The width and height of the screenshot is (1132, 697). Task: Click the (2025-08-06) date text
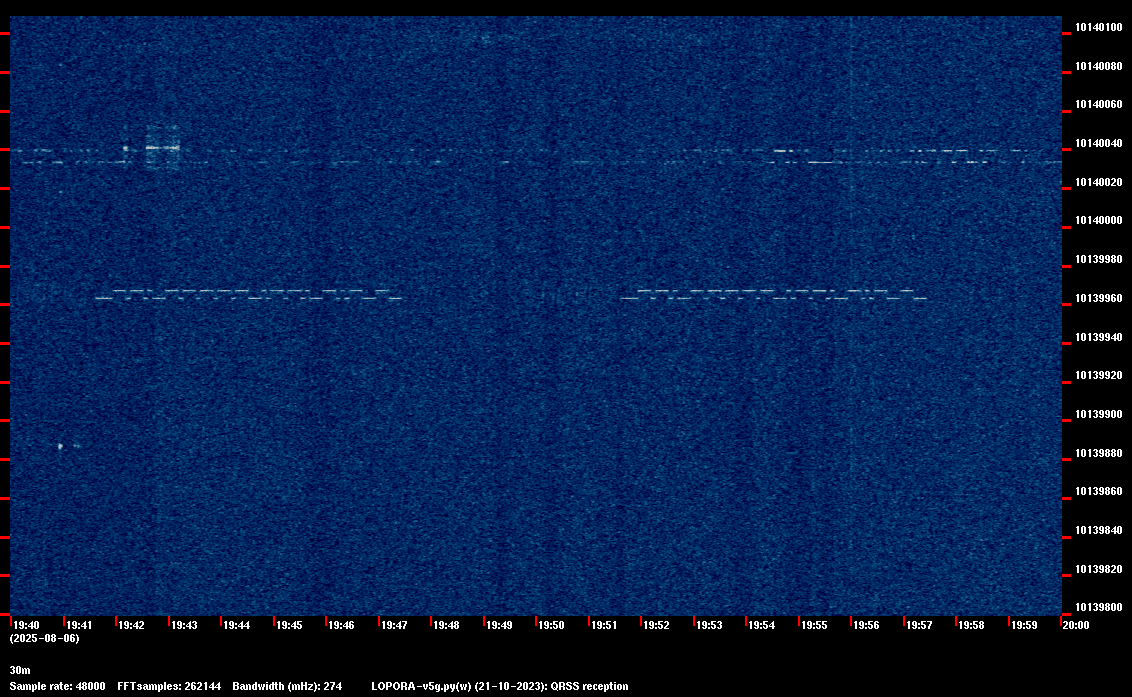click(x=45, y=638)
